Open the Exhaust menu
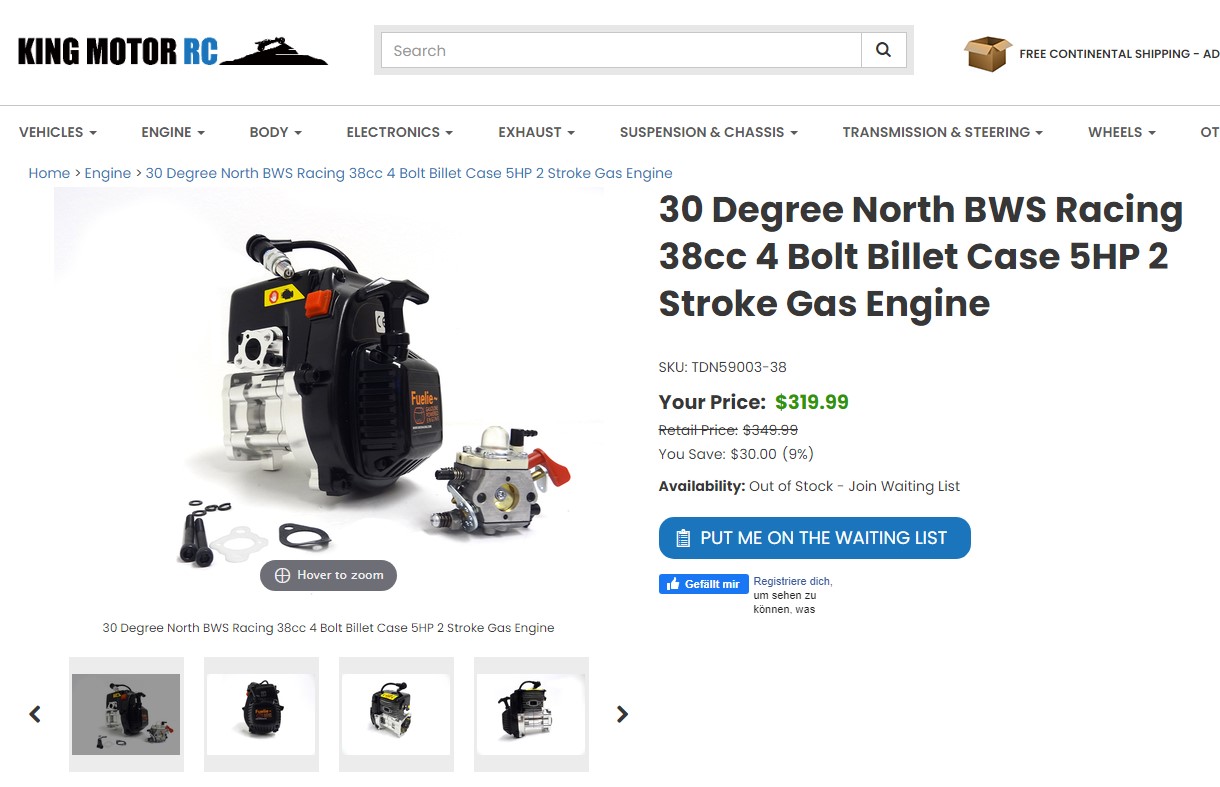This screenshot has height=787, width=1220. (x=537, y=132)
